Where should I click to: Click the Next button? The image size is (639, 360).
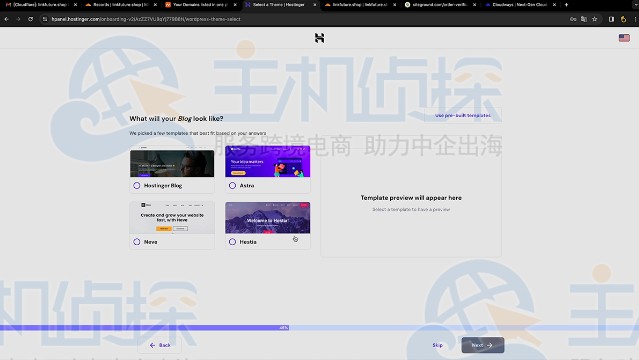pos(483,345)
